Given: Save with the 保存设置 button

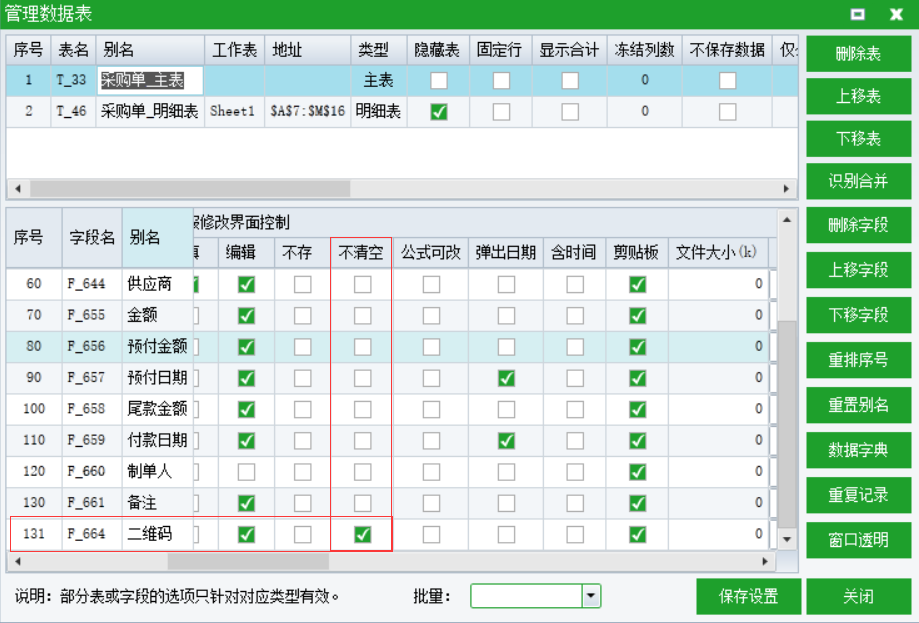Looking at the screenshot, I should 748,597.
